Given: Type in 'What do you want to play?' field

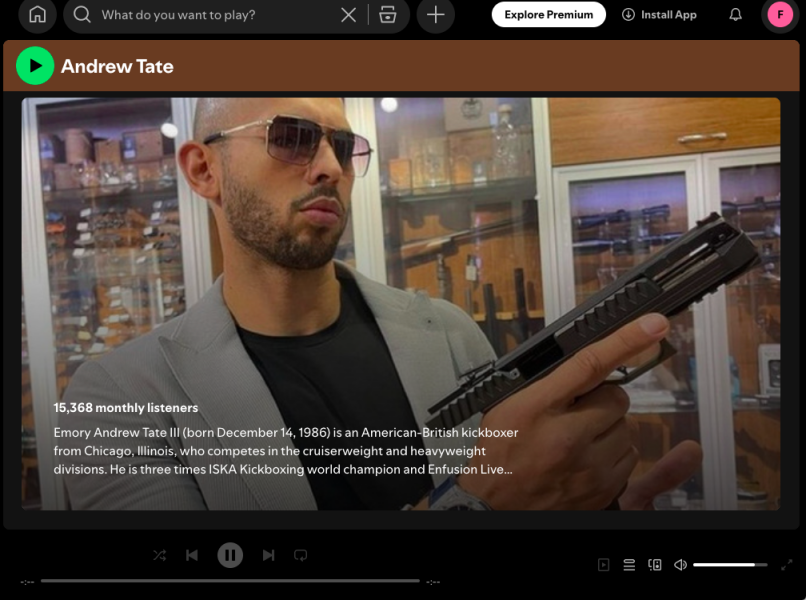Looking at the screenshot, I should click(215, 15).
